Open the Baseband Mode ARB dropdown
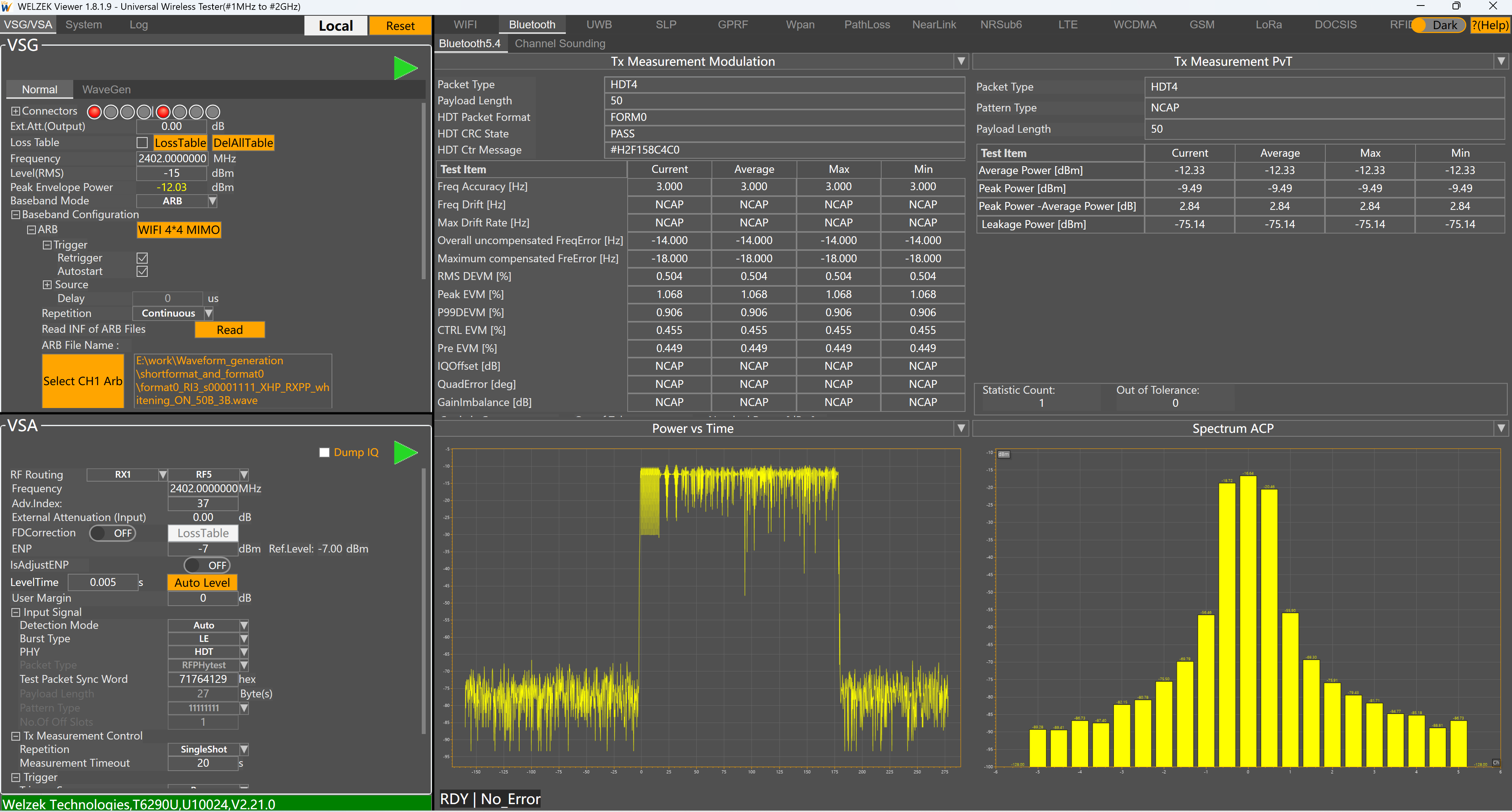The width and height of the screenshot is (1512, 812). 213,201
